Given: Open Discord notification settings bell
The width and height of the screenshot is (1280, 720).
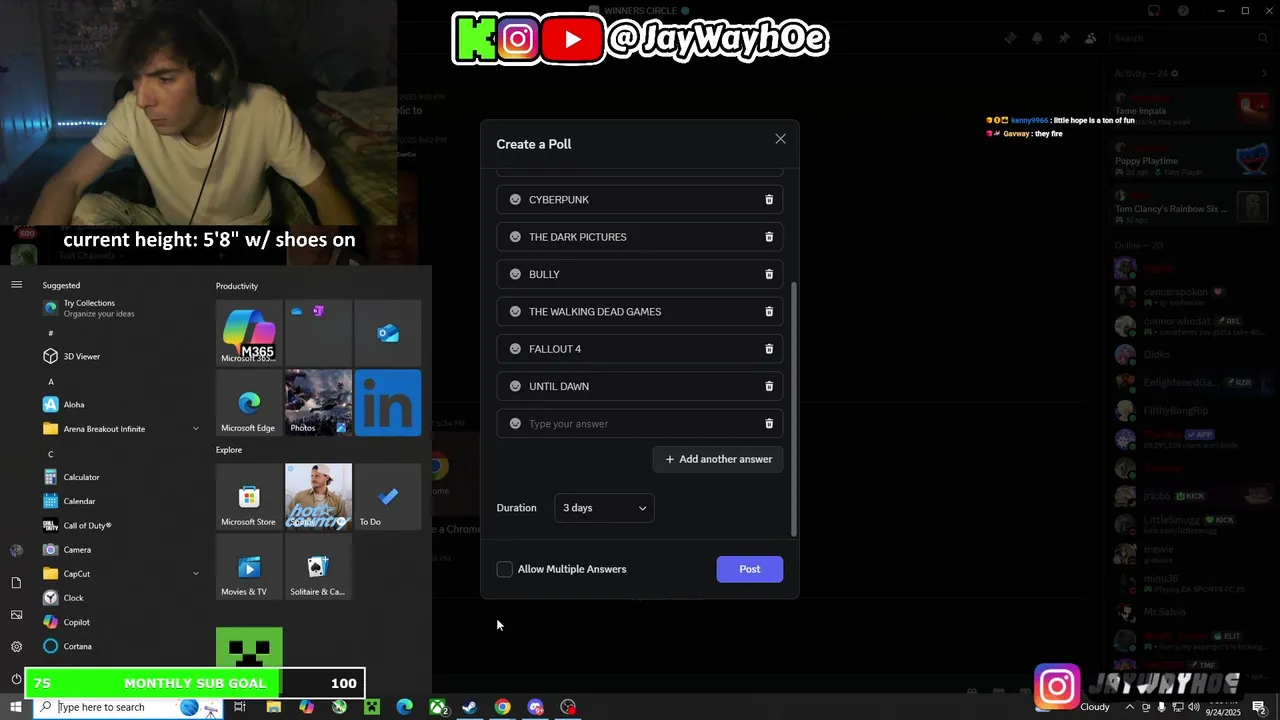Looking at the screenshot, I should (1037, 38).
